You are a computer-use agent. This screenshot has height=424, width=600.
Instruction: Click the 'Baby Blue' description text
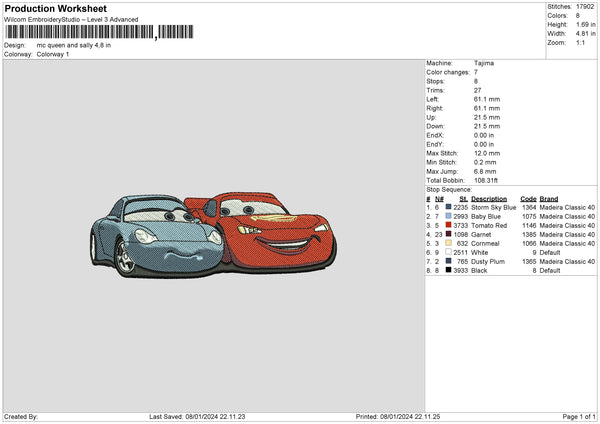pyautogui.click(x=486, y=217)
